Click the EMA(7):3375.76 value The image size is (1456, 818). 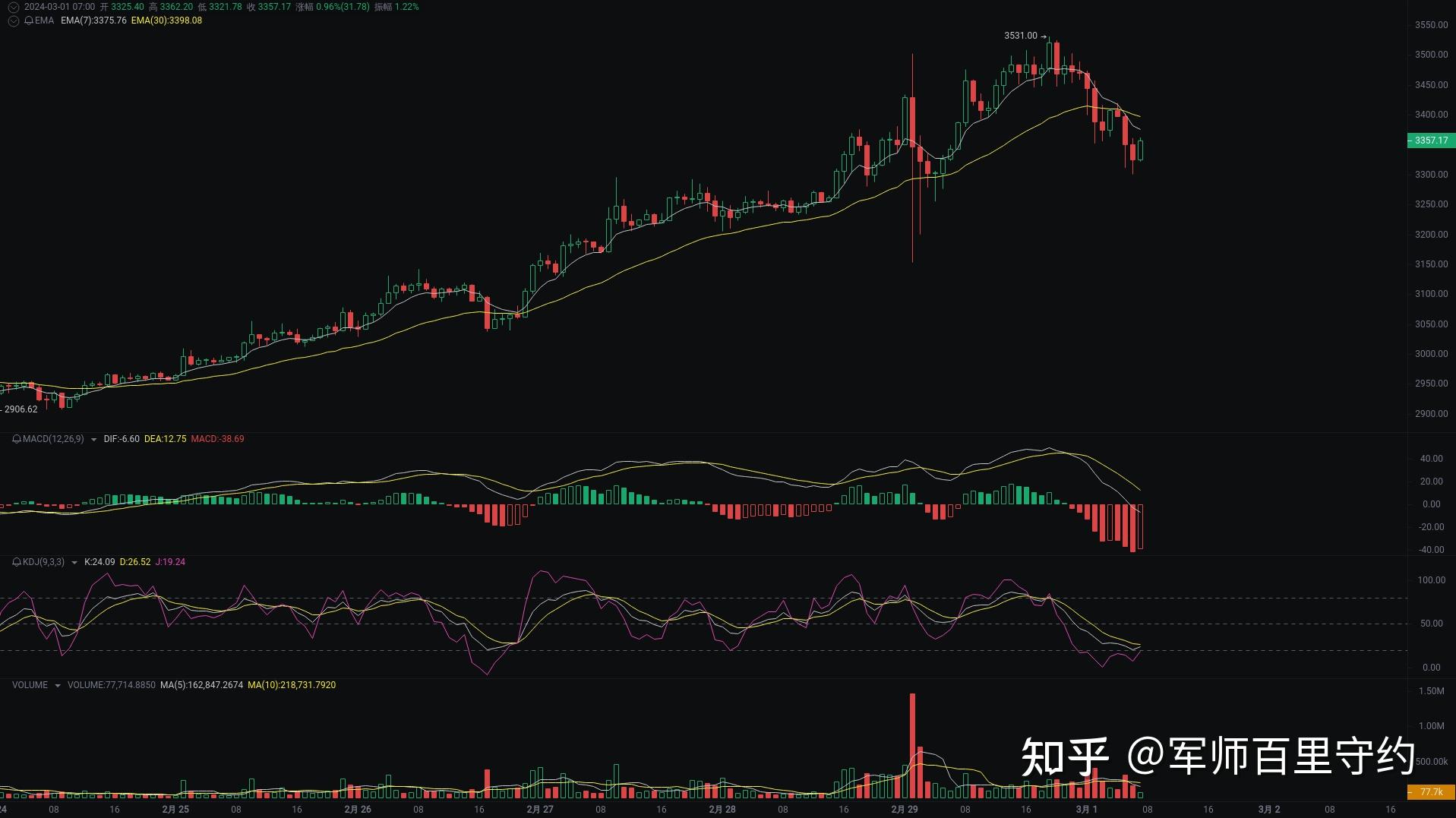(x=93, y=21)
